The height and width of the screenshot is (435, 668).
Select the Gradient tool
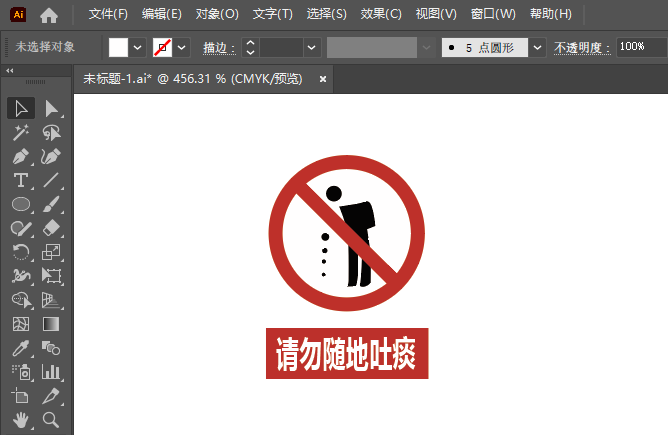52,324
